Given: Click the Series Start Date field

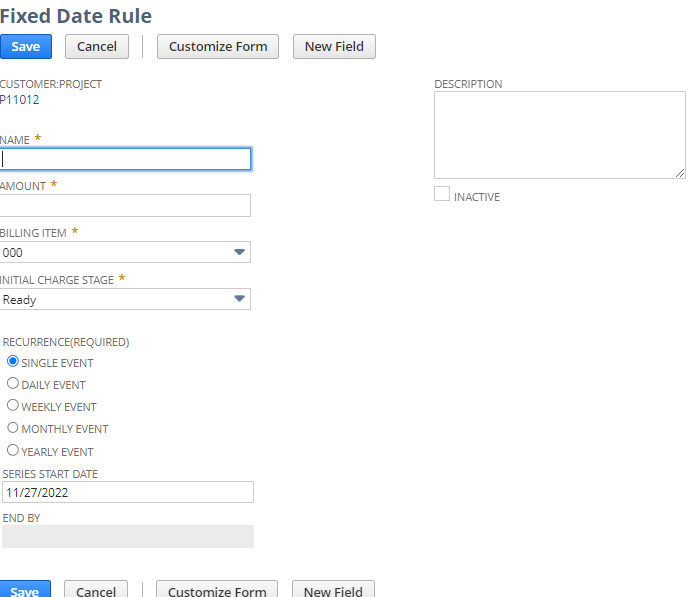Looking at the screenshot, I should [x=127, y=492].
